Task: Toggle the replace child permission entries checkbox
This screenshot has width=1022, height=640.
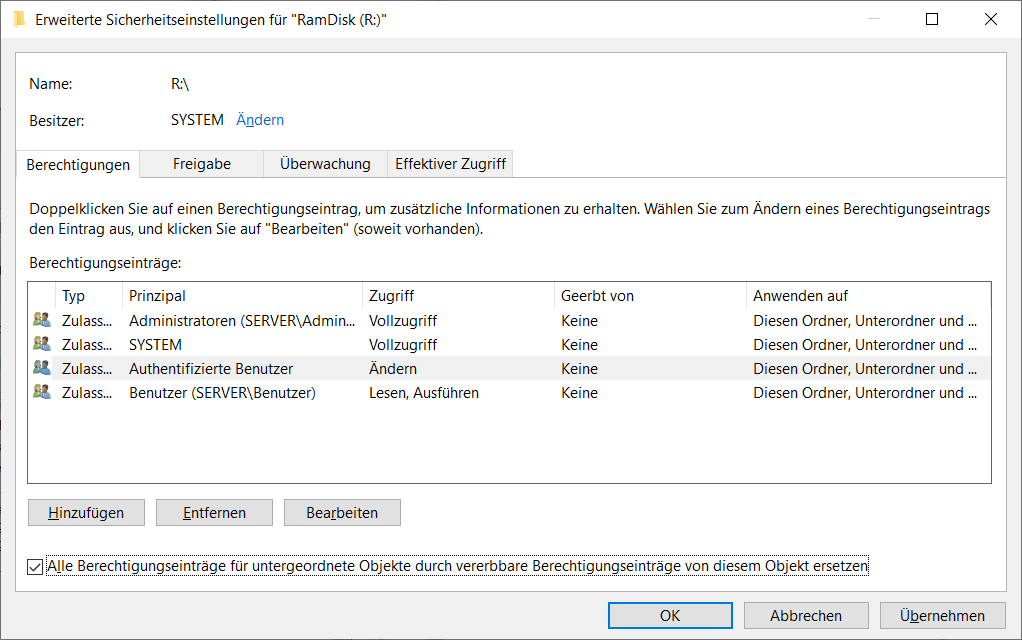Action: (36, 567)
